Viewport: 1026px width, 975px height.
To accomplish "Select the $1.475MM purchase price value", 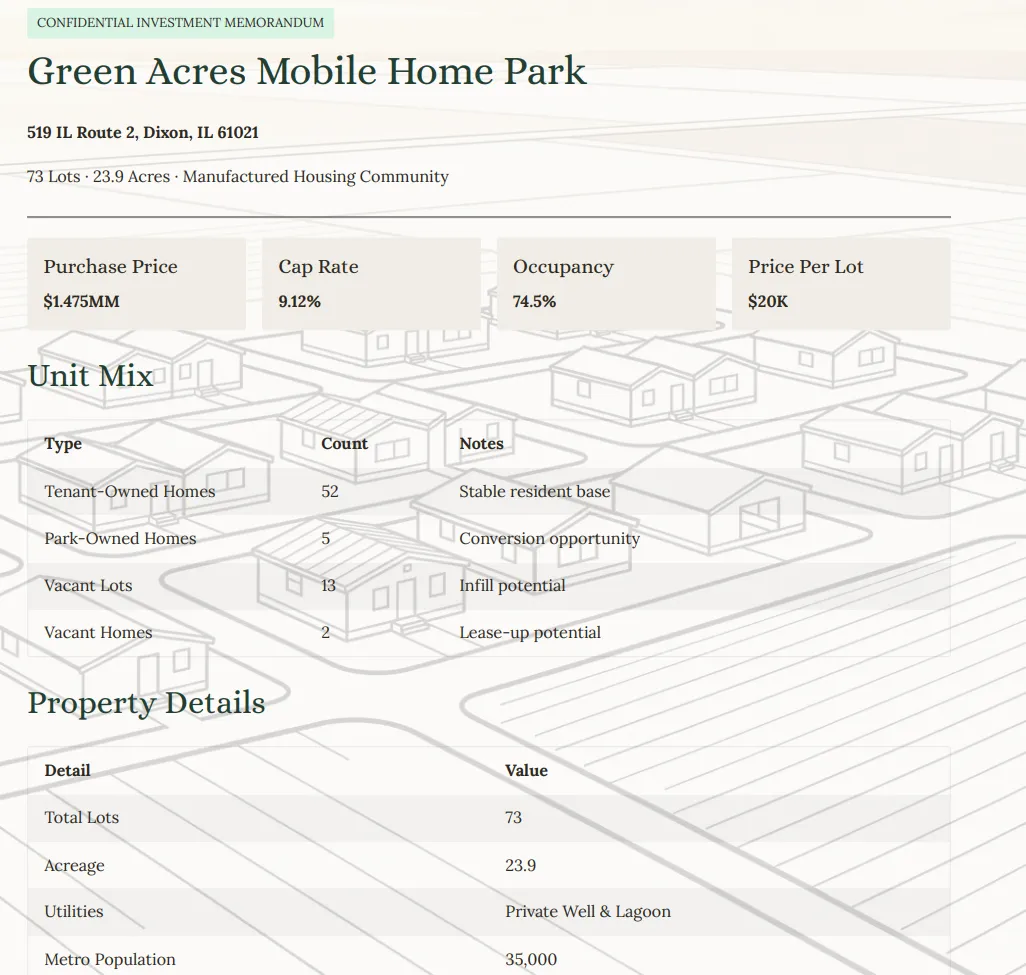I will point(82,302).
